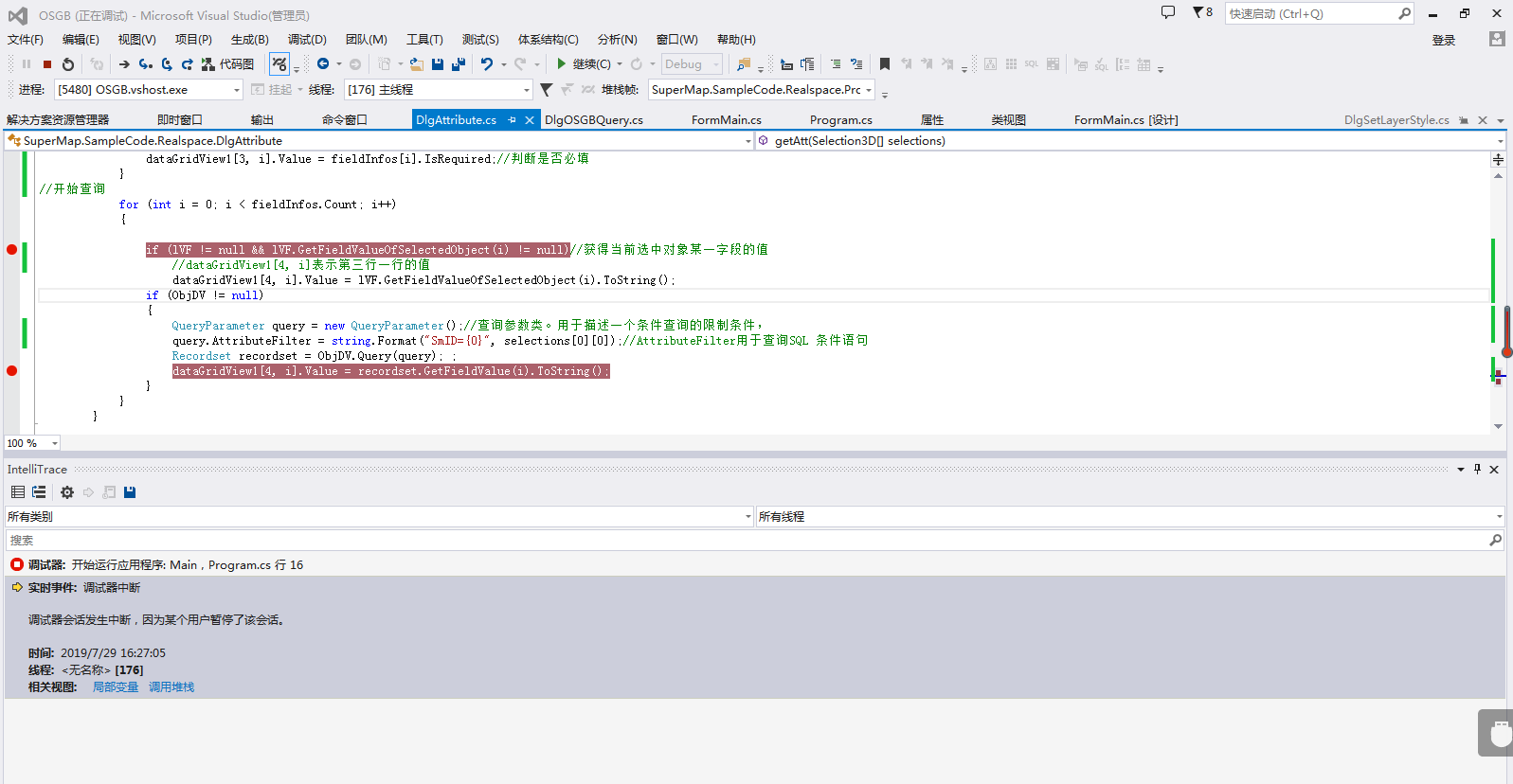The height and width of the screenshot is (784, 1513).
Task: Click the Step Out icon
Action: tap(188, 64)
